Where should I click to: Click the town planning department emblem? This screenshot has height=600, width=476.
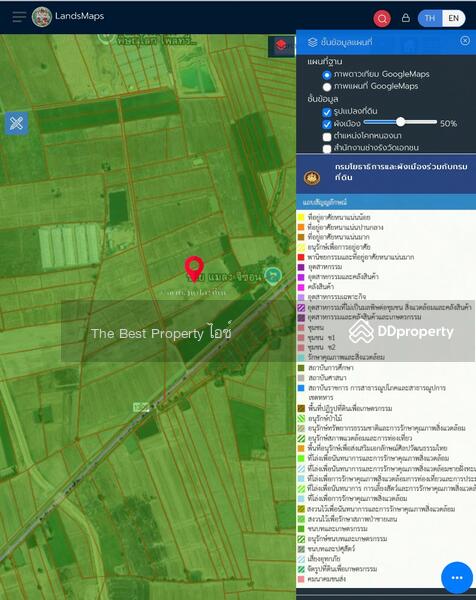coord(312,178)
